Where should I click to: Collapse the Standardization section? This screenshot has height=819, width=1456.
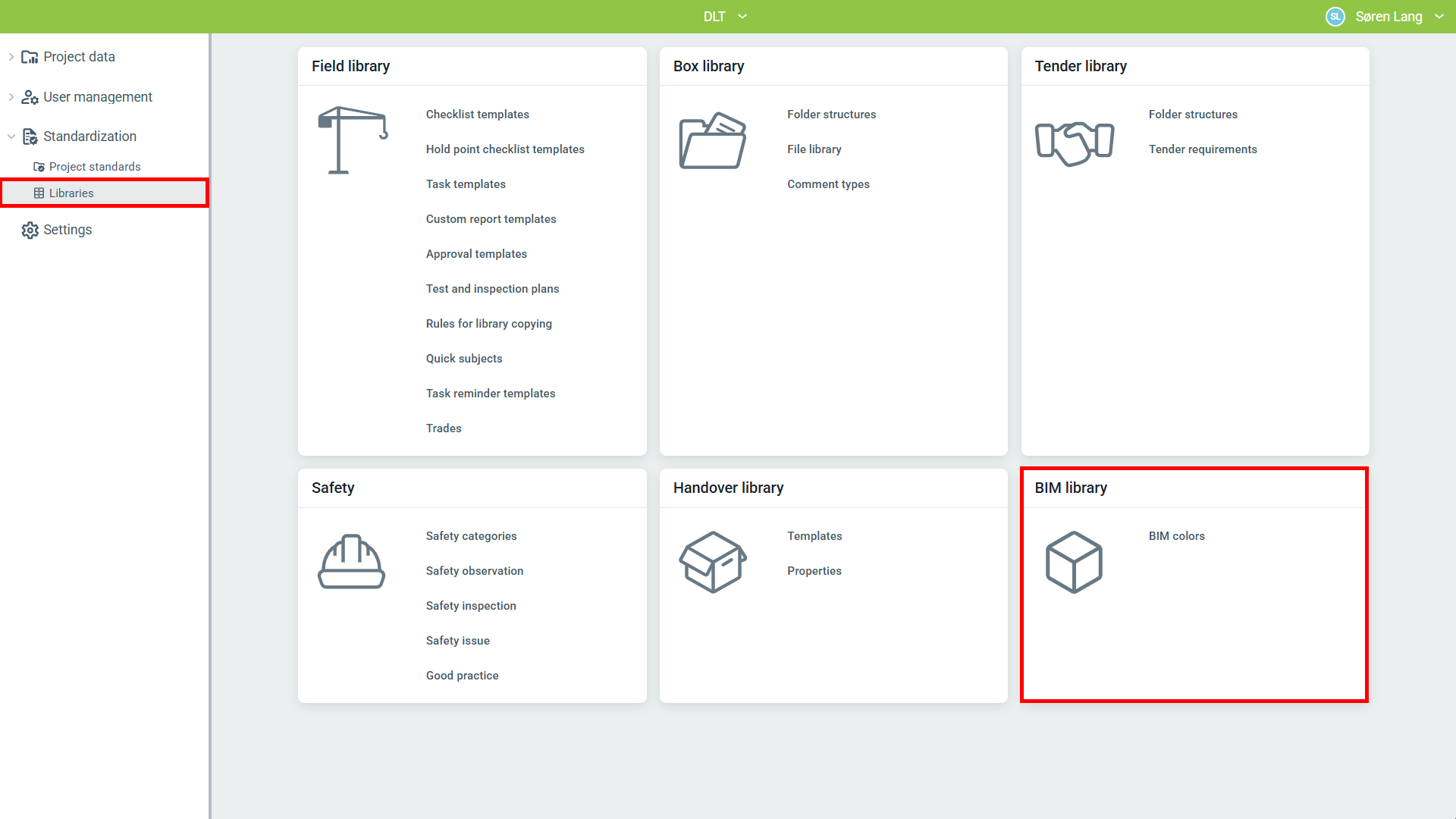(x=11, y=136)
